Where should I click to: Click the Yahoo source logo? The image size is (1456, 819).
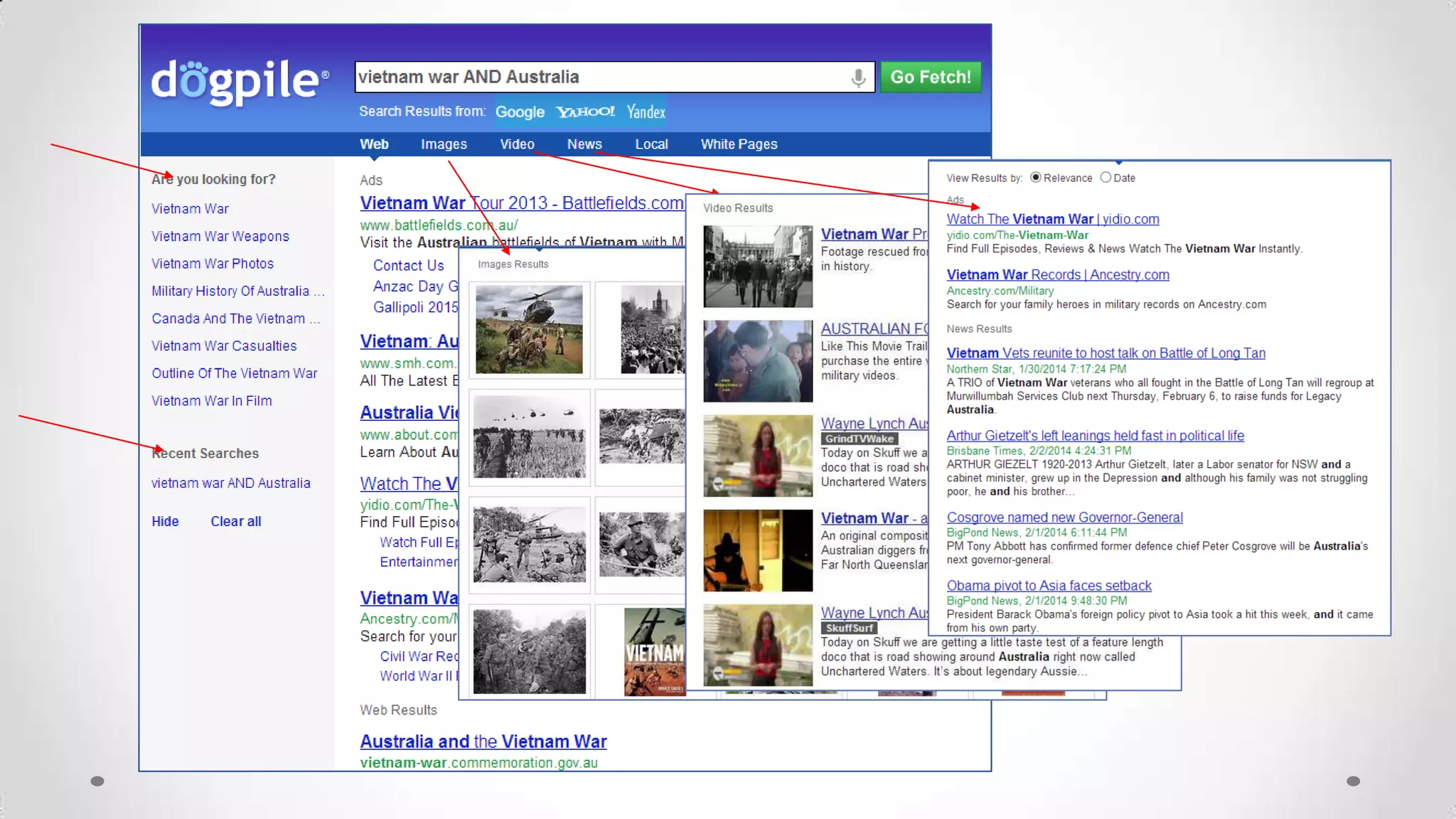(585, 112)
